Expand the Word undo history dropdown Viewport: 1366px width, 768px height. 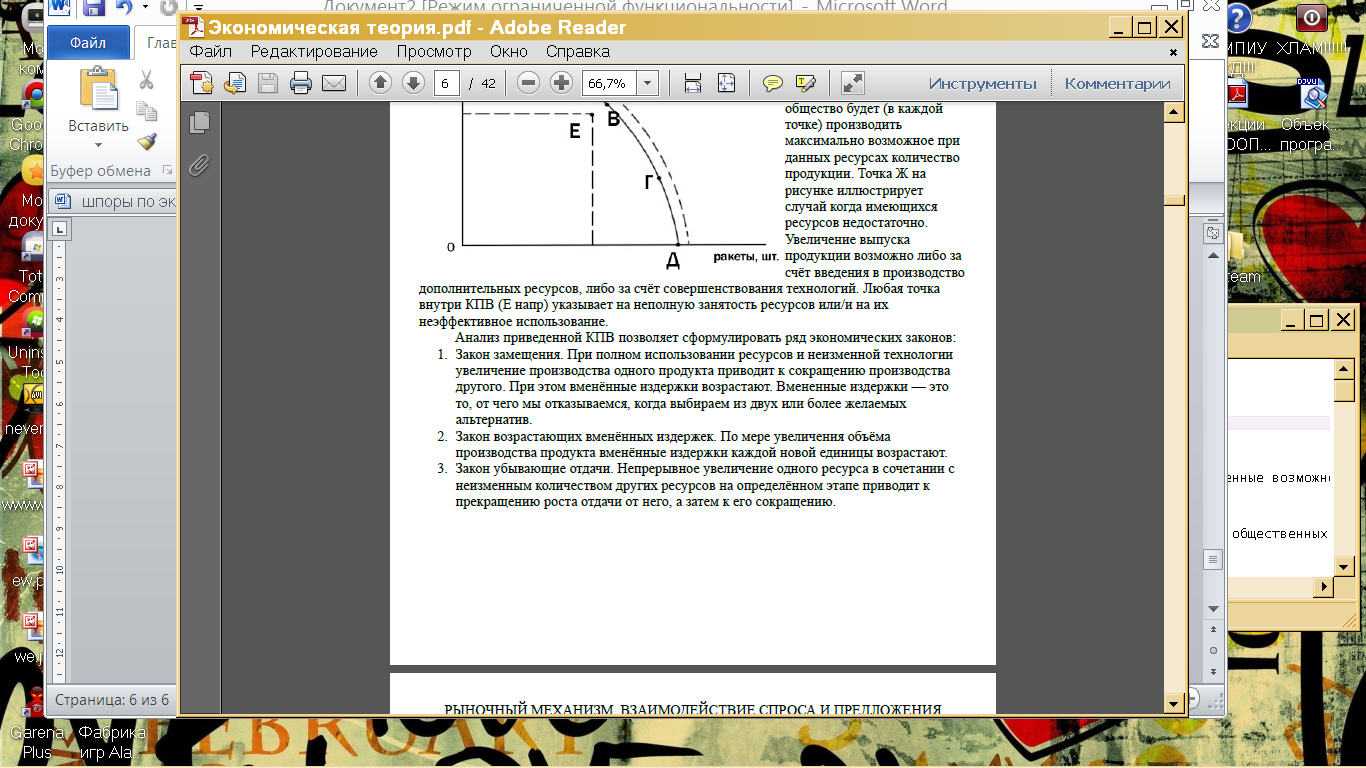tap(145, 8)
